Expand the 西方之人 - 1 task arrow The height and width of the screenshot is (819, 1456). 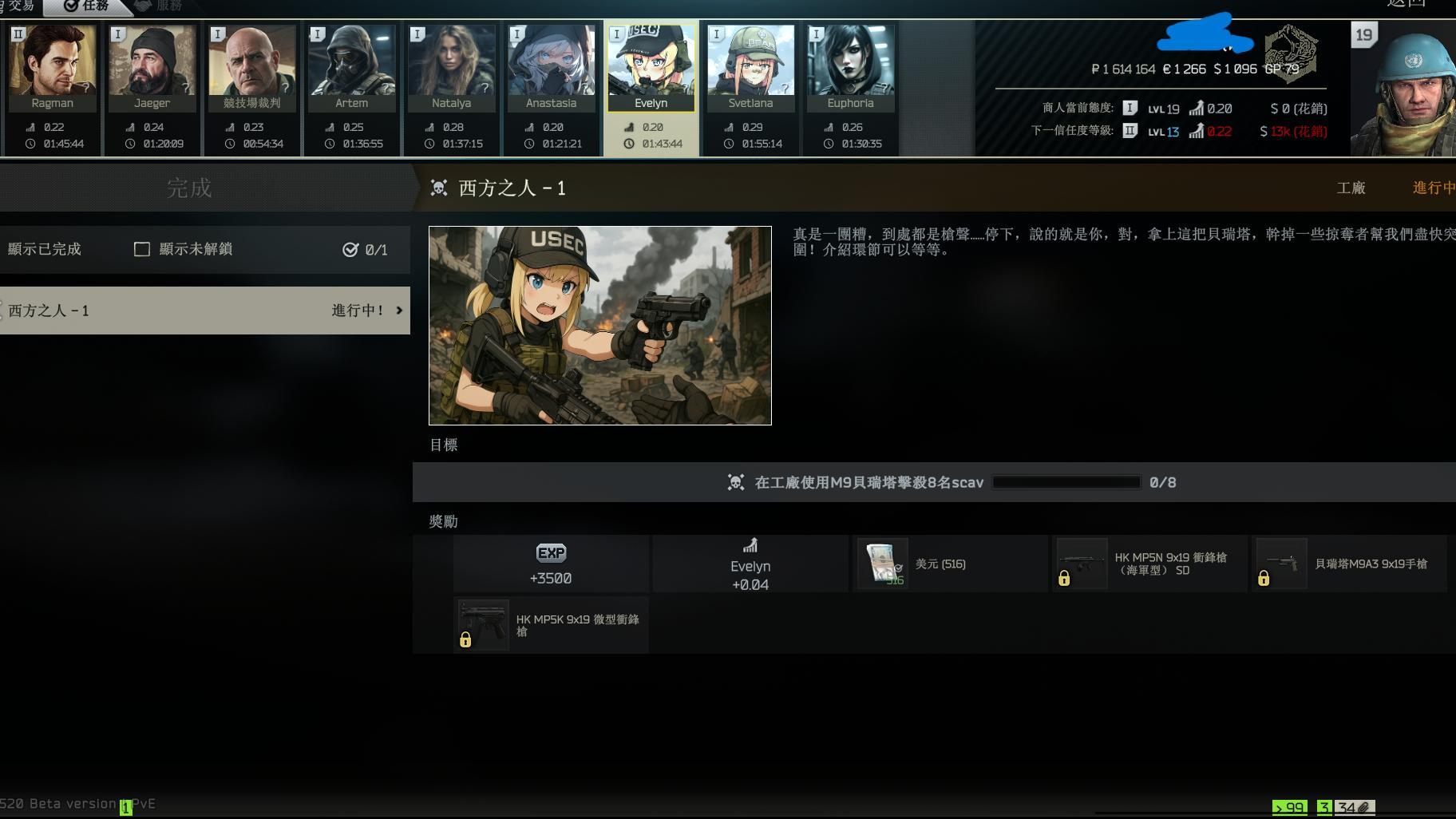[399, 311]
